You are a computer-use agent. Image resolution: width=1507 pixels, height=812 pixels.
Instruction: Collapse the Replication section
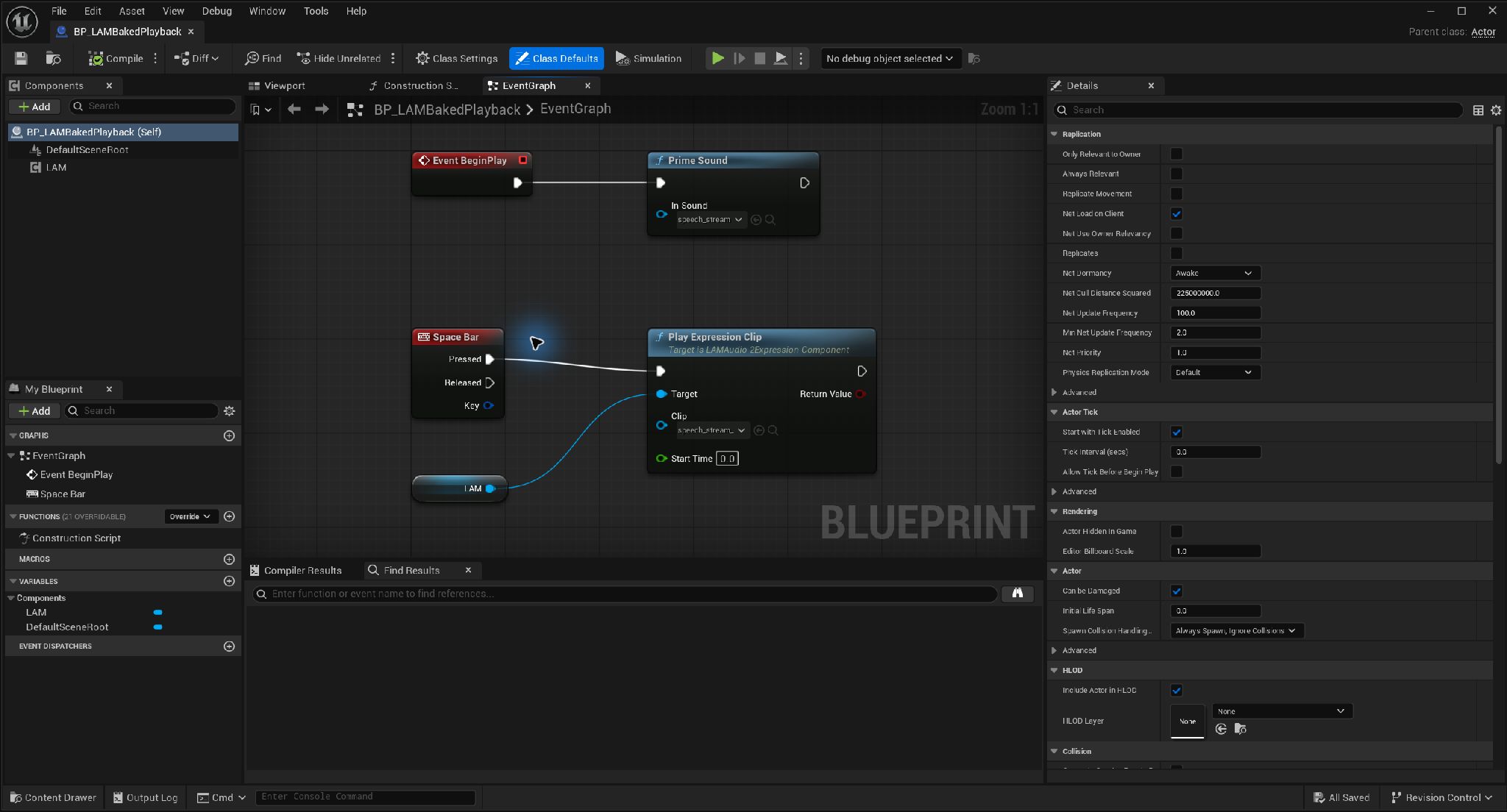(x=1054, y=134)
